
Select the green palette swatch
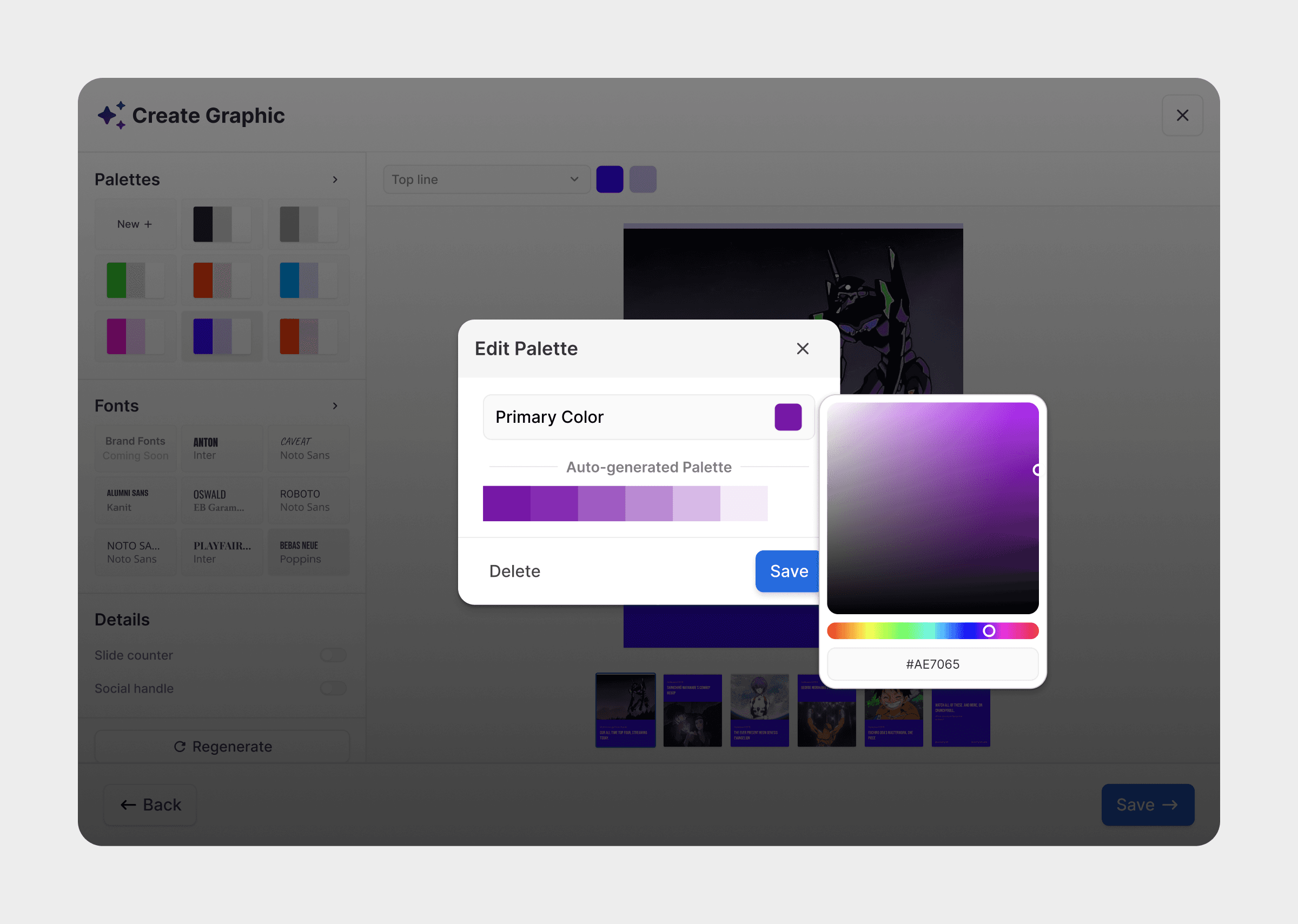(x=135, y=281)
